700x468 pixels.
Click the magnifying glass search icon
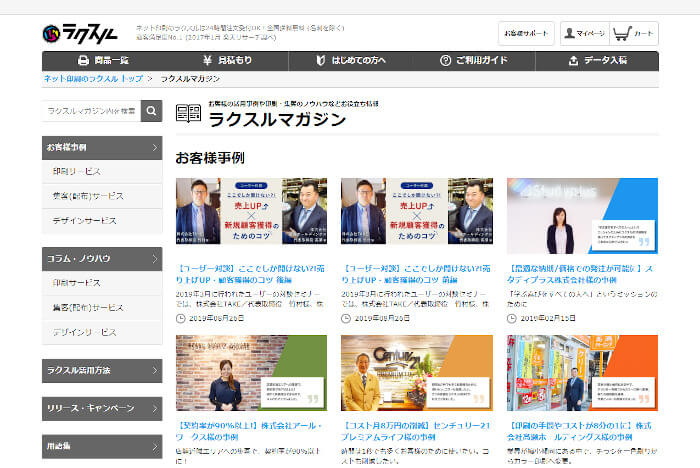(151, 111)
